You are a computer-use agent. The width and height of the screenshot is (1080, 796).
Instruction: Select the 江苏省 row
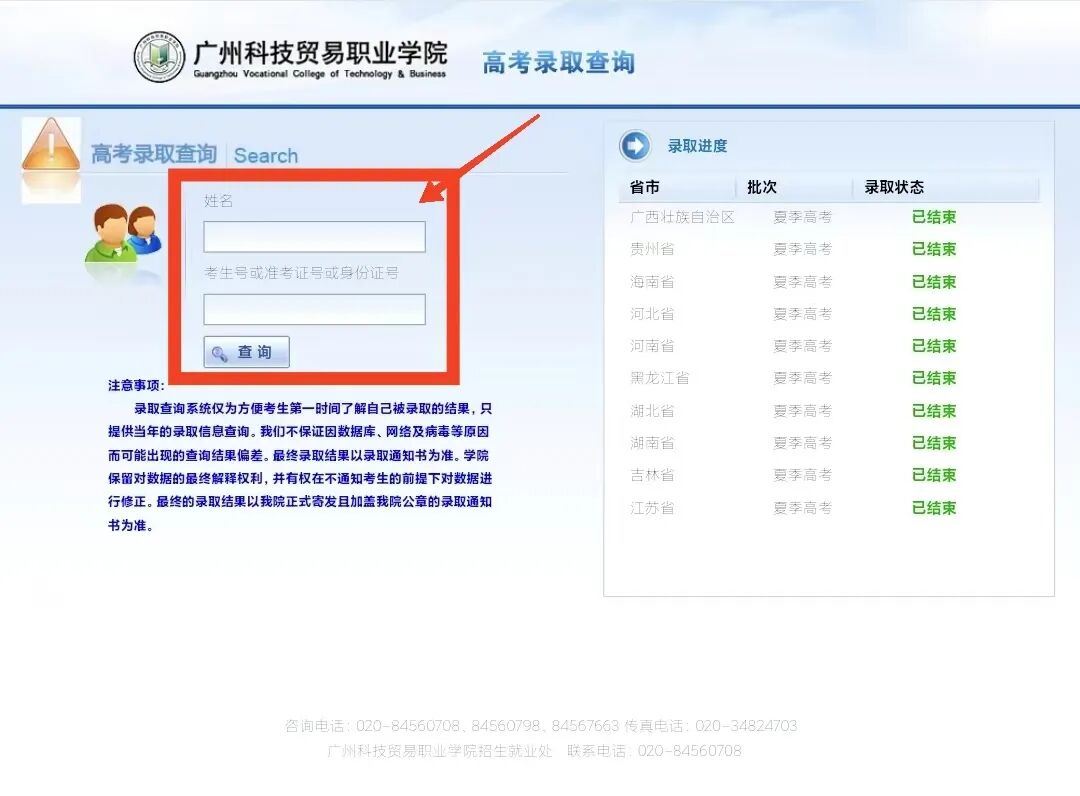click(829, 508)
